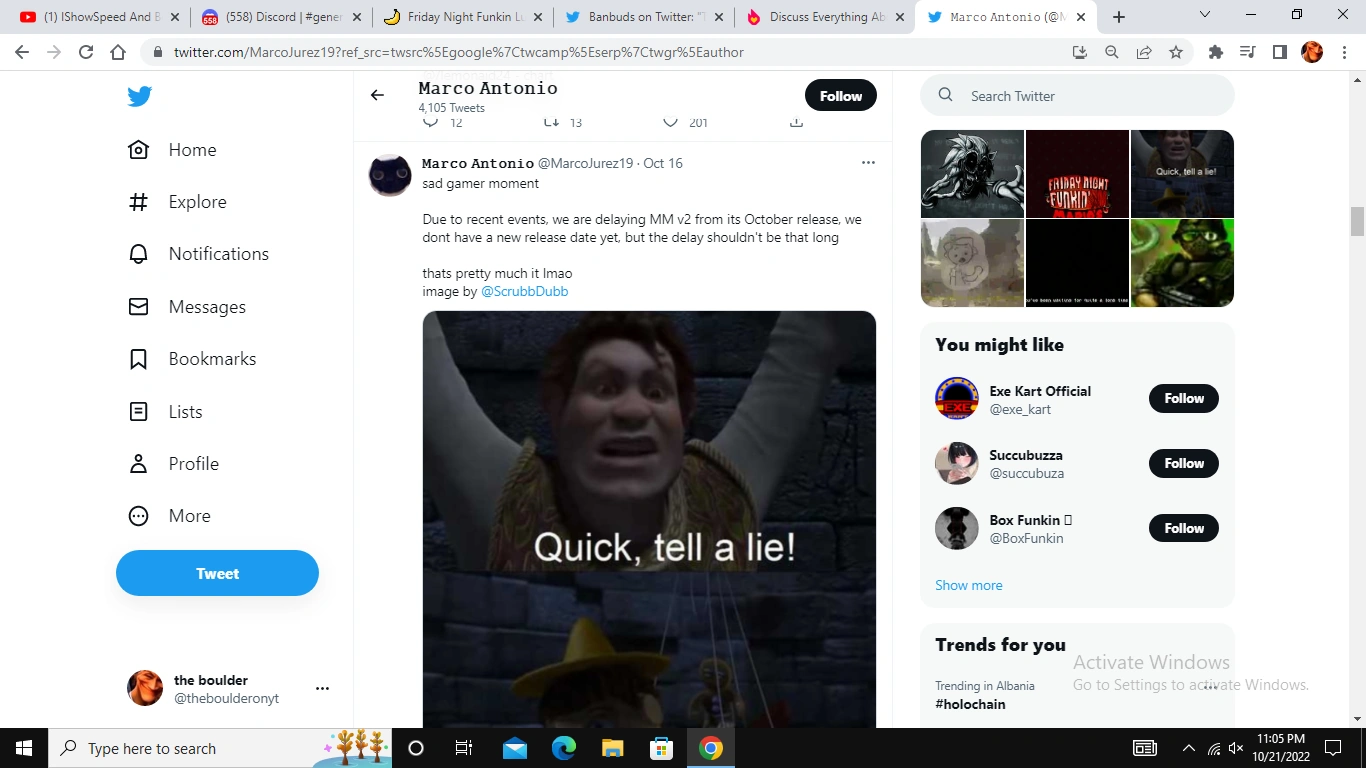Follow Exe Kart Official
Image resolution: width=1366 pixels, height=768 pixels.
(x=1184, y=398)
